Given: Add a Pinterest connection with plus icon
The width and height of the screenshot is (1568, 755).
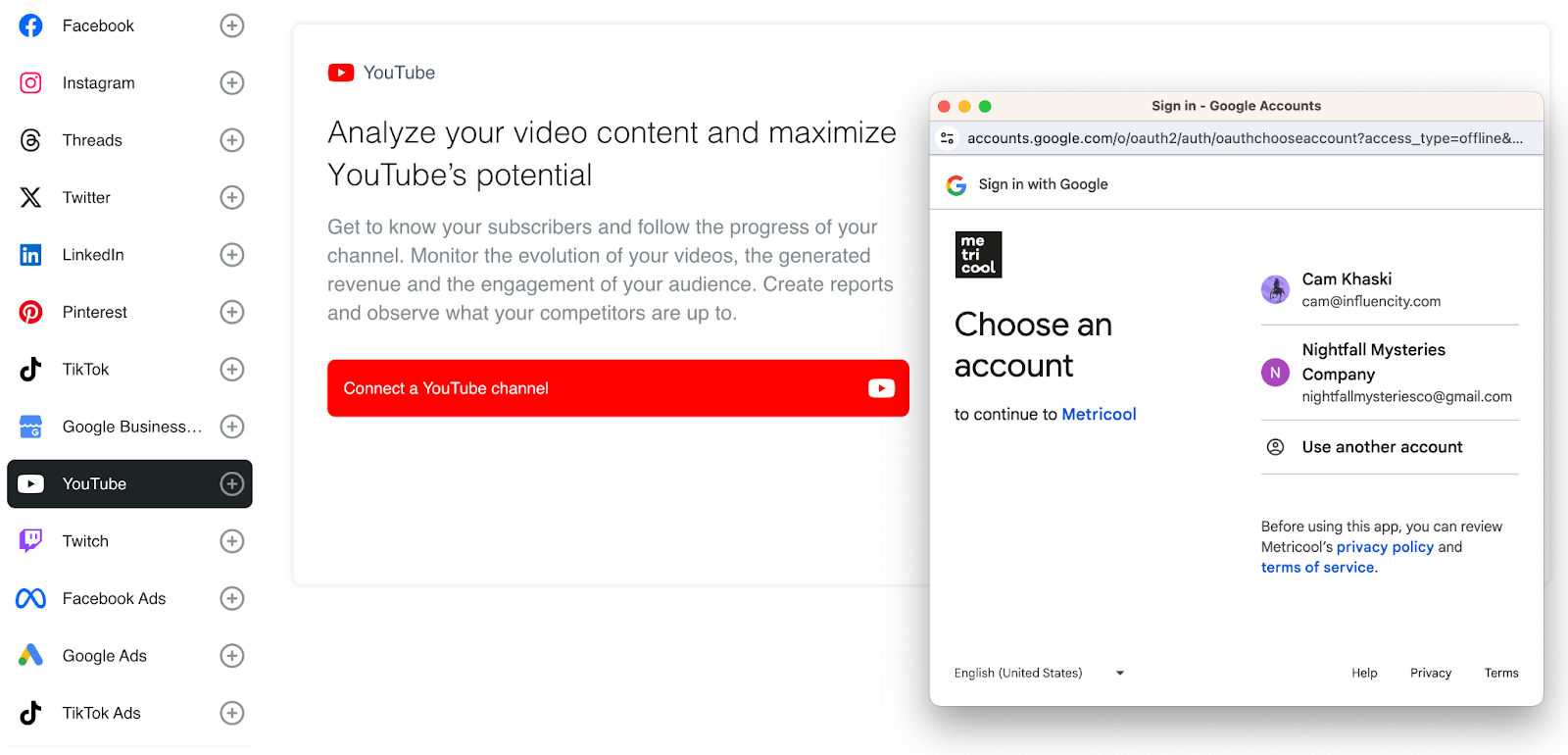Looking at the screenshot, I should pyautogui.click(x=232, y=312).
